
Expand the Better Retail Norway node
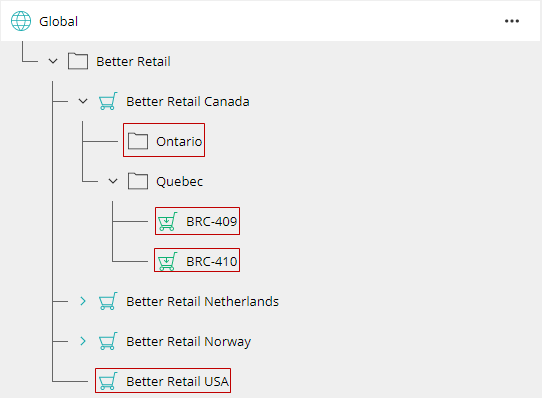click(x=83, y=341)
